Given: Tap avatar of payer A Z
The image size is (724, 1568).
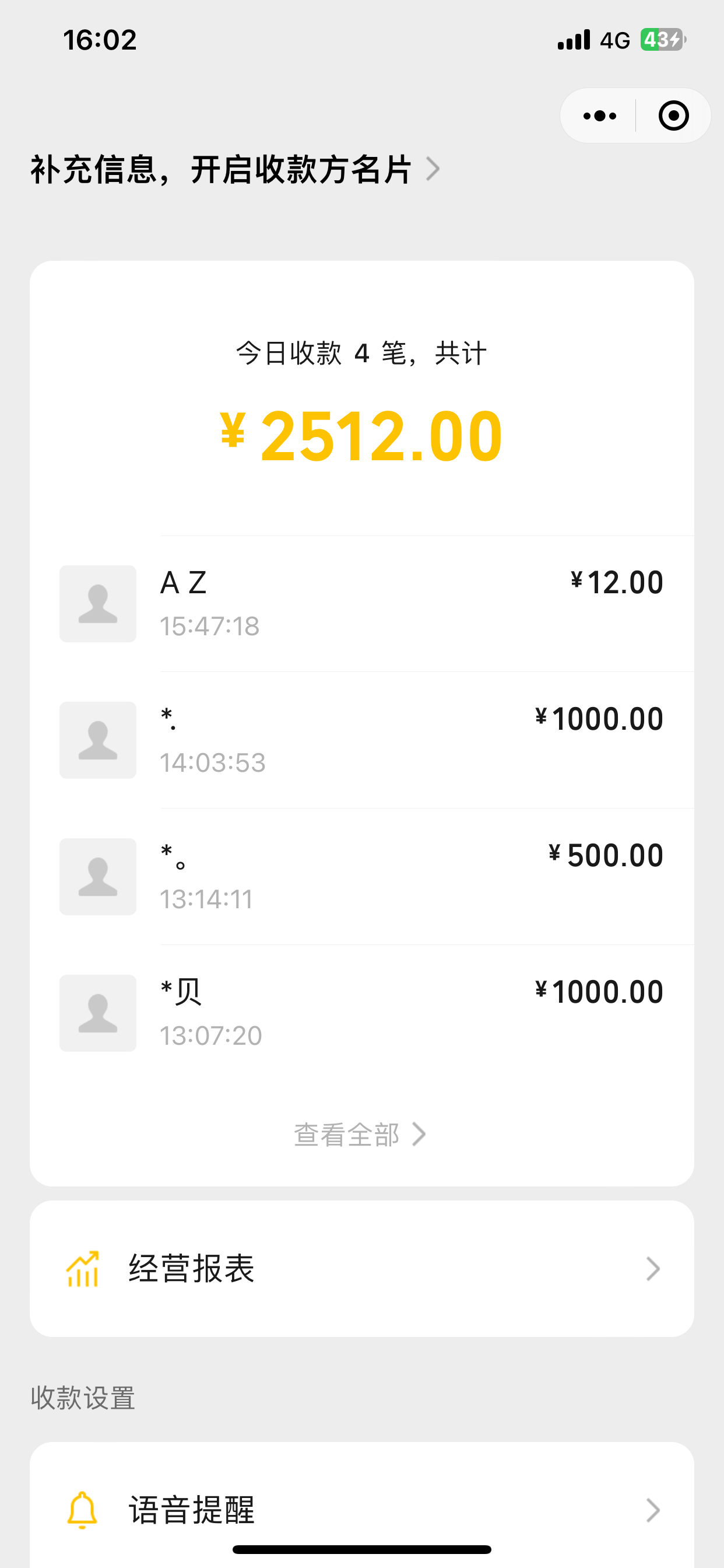Looking at the screenshot, I should pyautogui.click(x=98, y=603).
